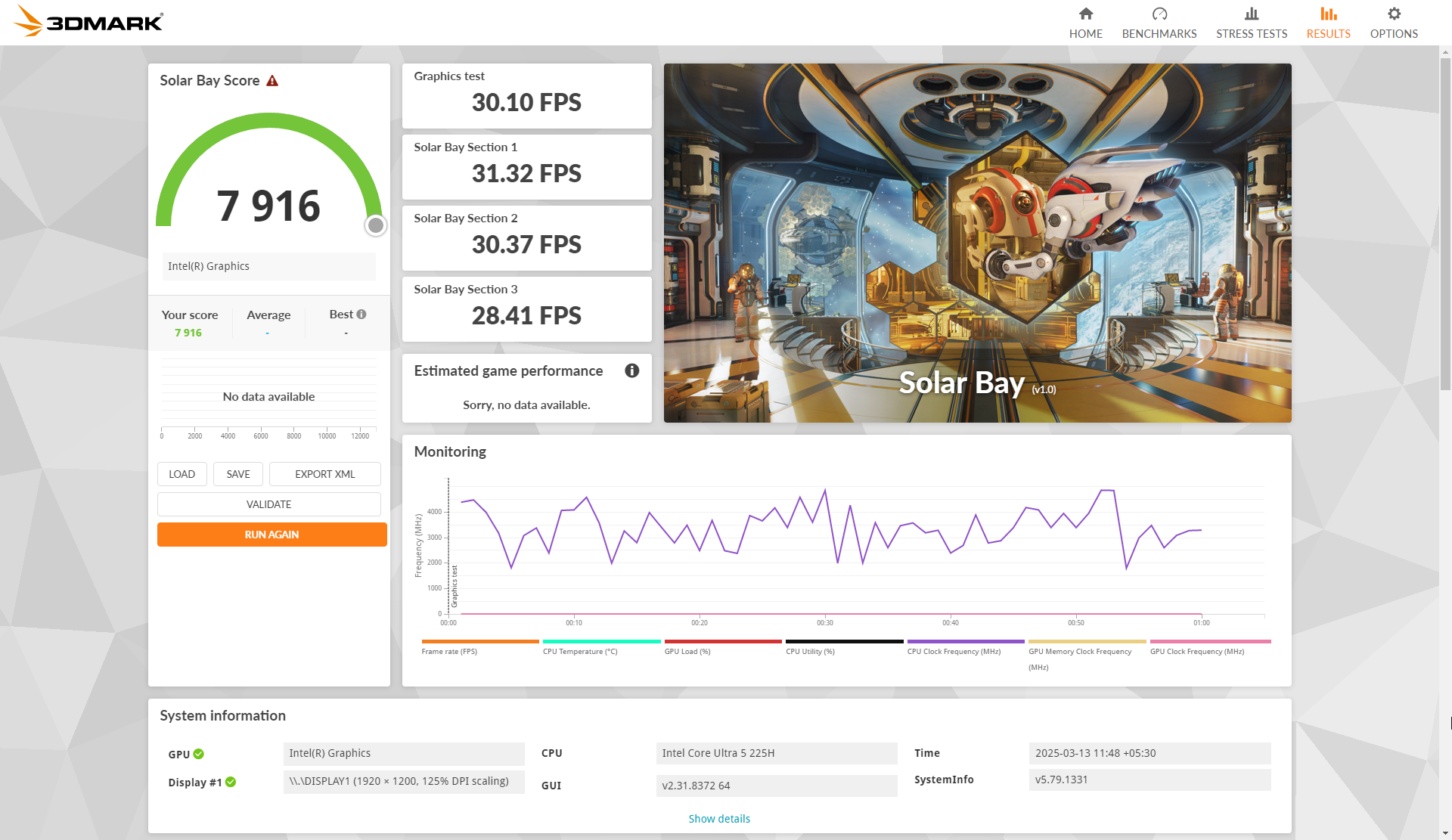The image size is (1452, 840).
Task: Click the scrollbar up arrow
Action: pos(1445,52)
